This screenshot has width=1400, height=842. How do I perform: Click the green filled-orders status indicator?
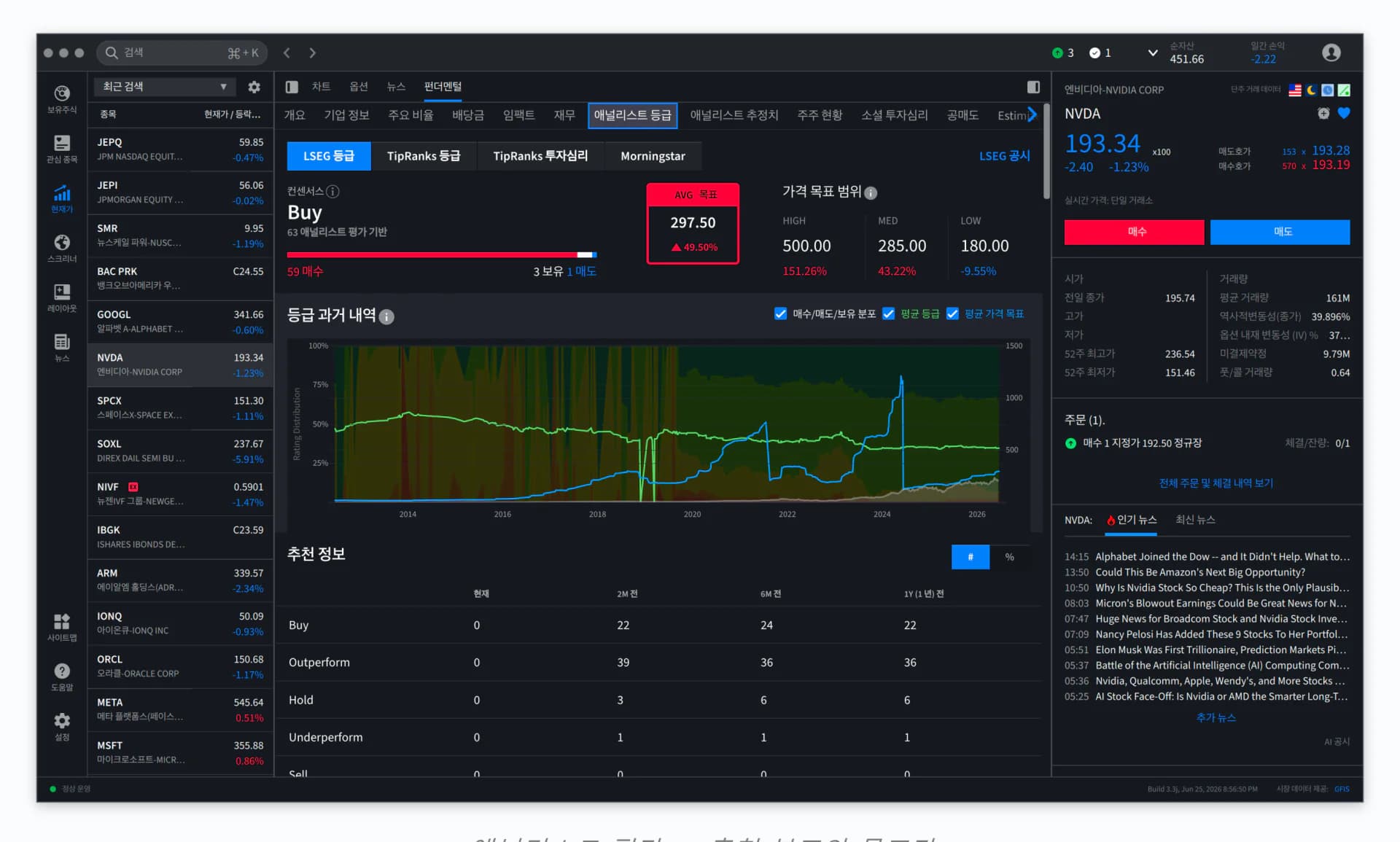click(x=1057, y=52)
